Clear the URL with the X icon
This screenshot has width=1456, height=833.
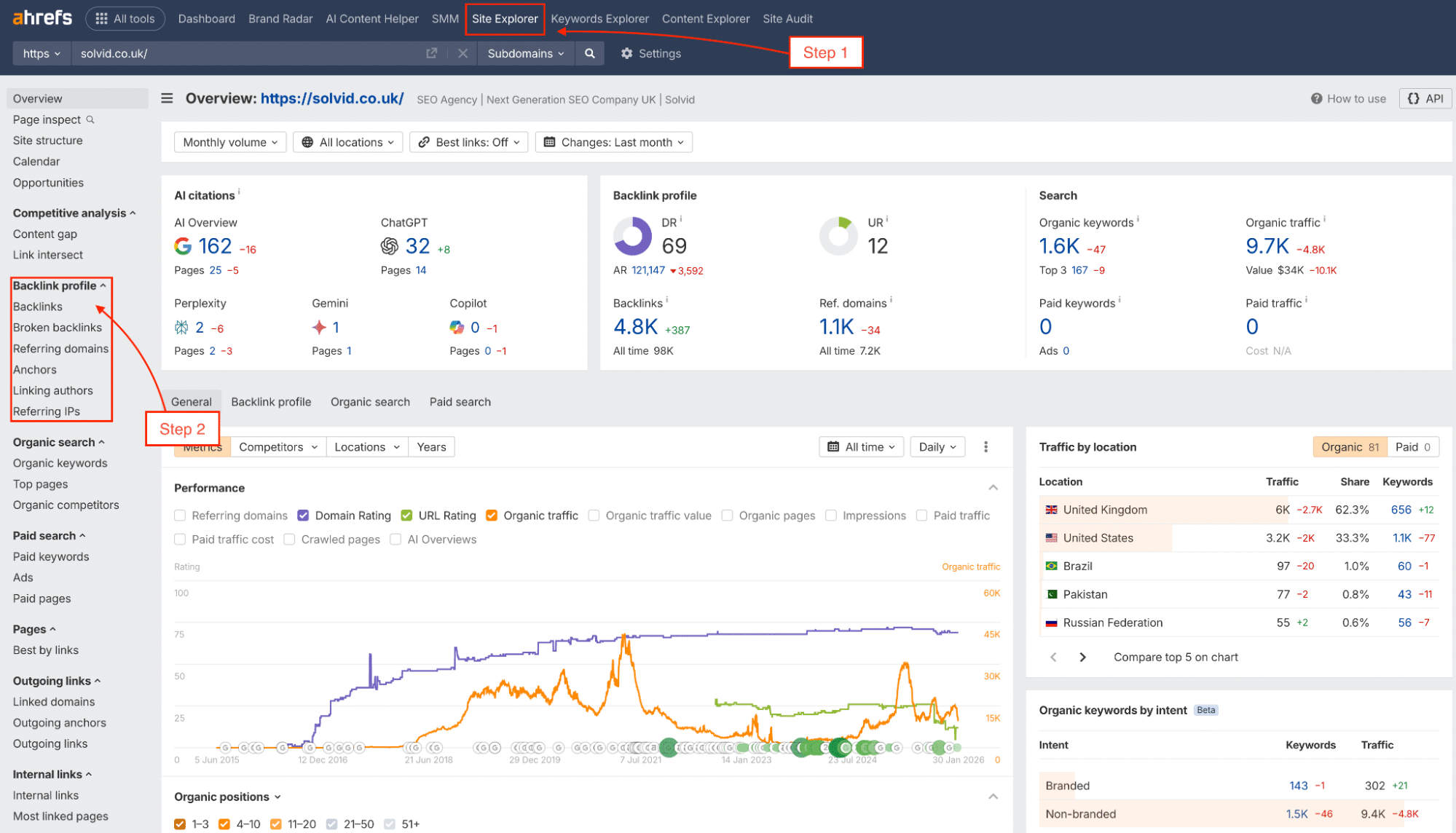463,53
